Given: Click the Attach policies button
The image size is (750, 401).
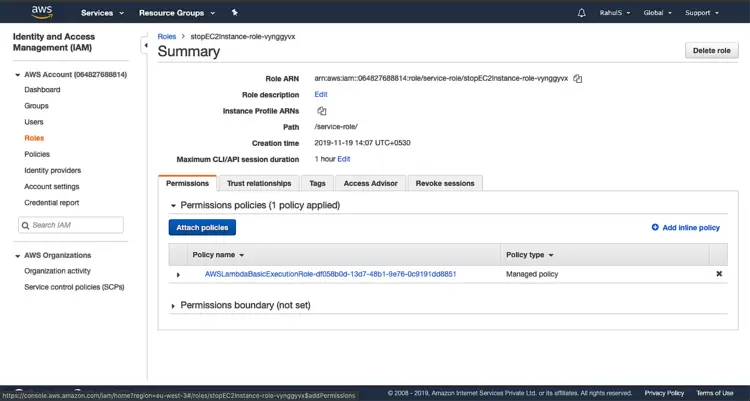Looking at the screenshot, I should point(202,228).
